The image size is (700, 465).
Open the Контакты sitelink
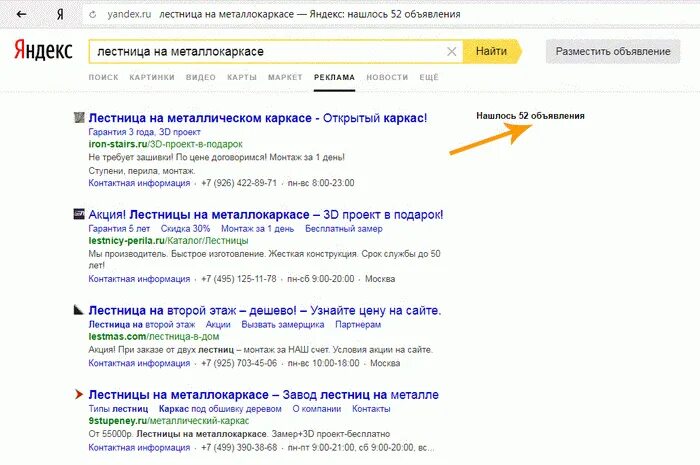coord(371,409)
